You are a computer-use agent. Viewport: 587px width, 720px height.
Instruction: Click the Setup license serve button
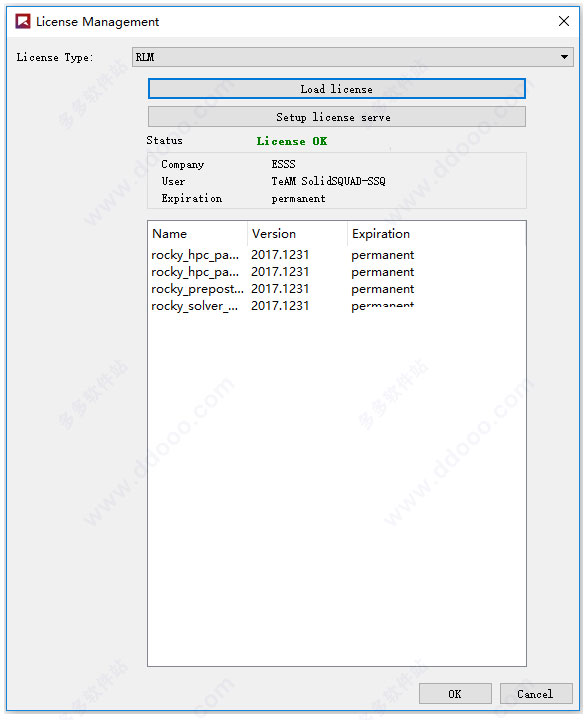[x=337, y=117]
